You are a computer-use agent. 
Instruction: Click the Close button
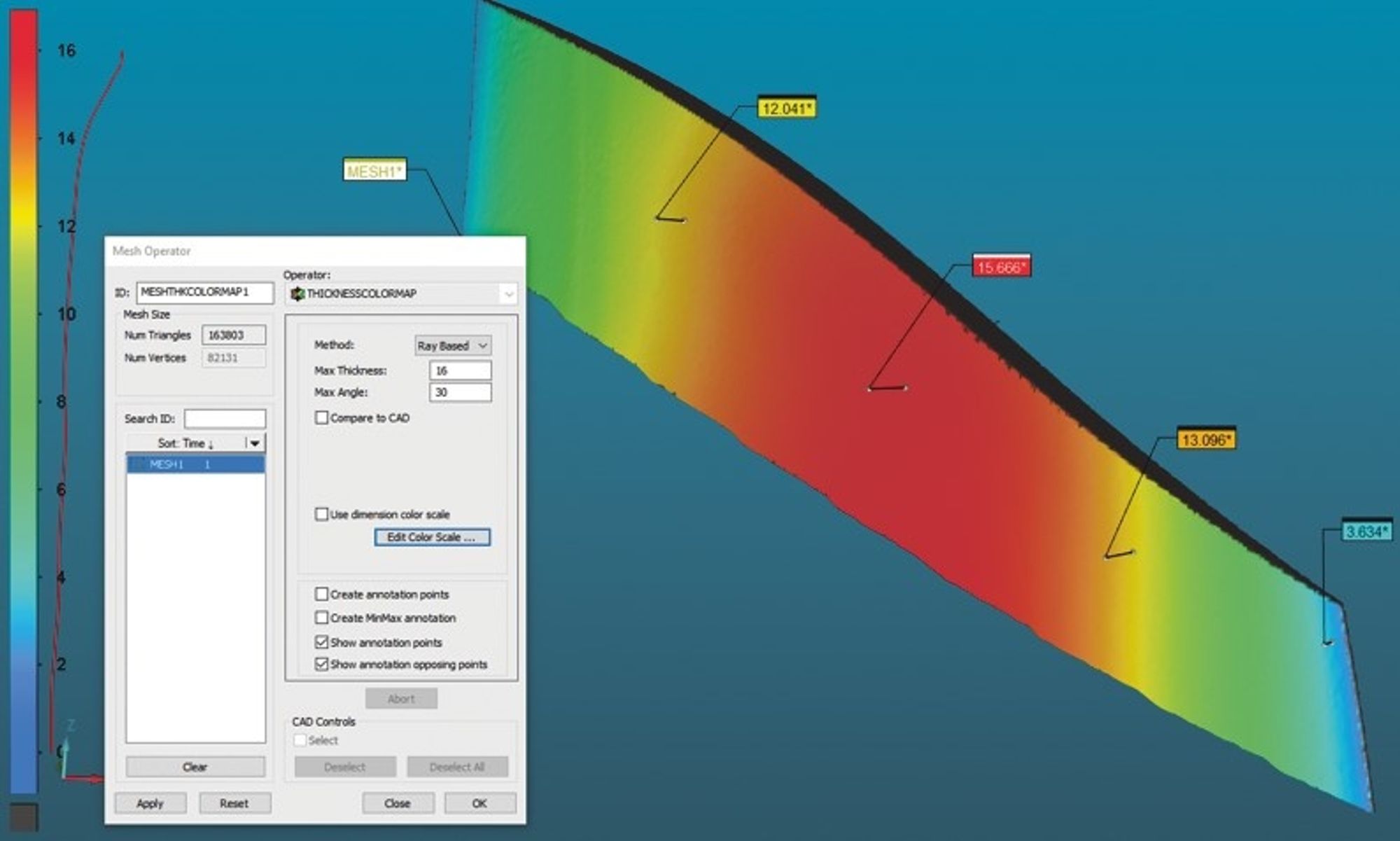[x=398, y=803]
